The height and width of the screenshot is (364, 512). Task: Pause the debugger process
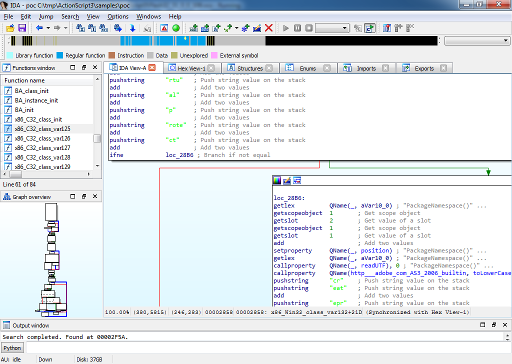point(297,28)
